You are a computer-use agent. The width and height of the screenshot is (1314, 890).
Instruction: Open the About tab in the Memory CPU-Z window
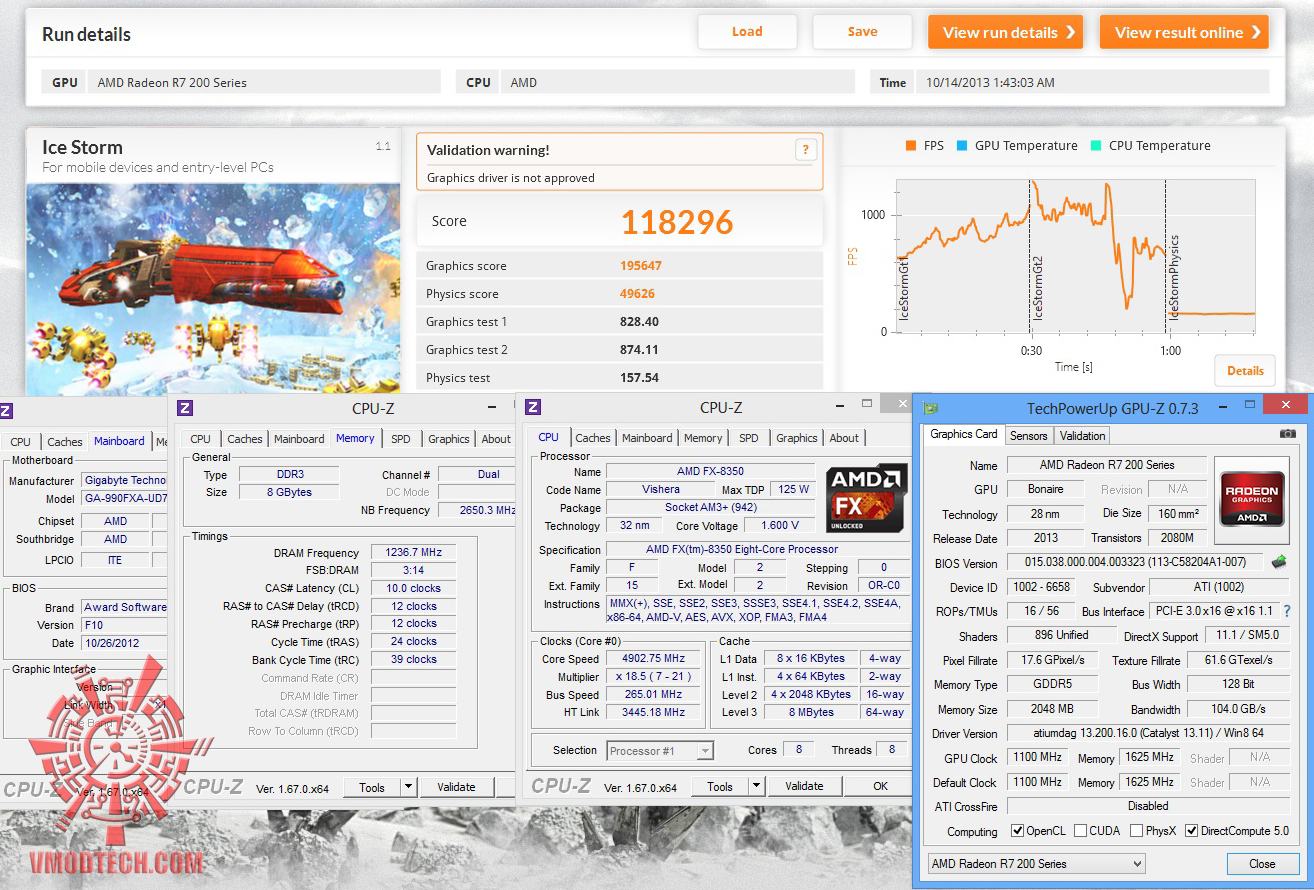(496, 439)
